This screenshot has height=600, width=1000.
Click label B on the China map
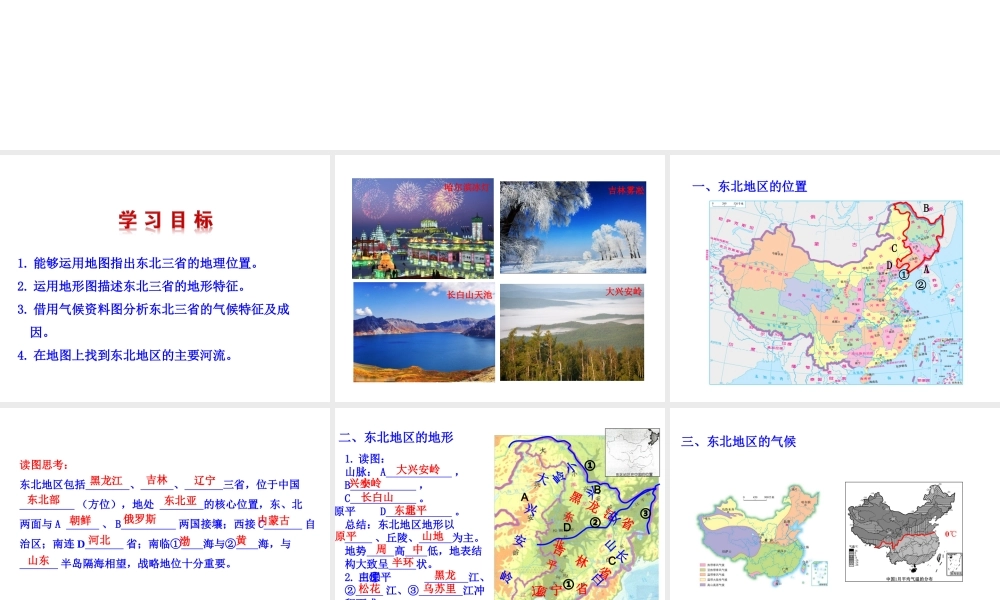tap(926, 208)
